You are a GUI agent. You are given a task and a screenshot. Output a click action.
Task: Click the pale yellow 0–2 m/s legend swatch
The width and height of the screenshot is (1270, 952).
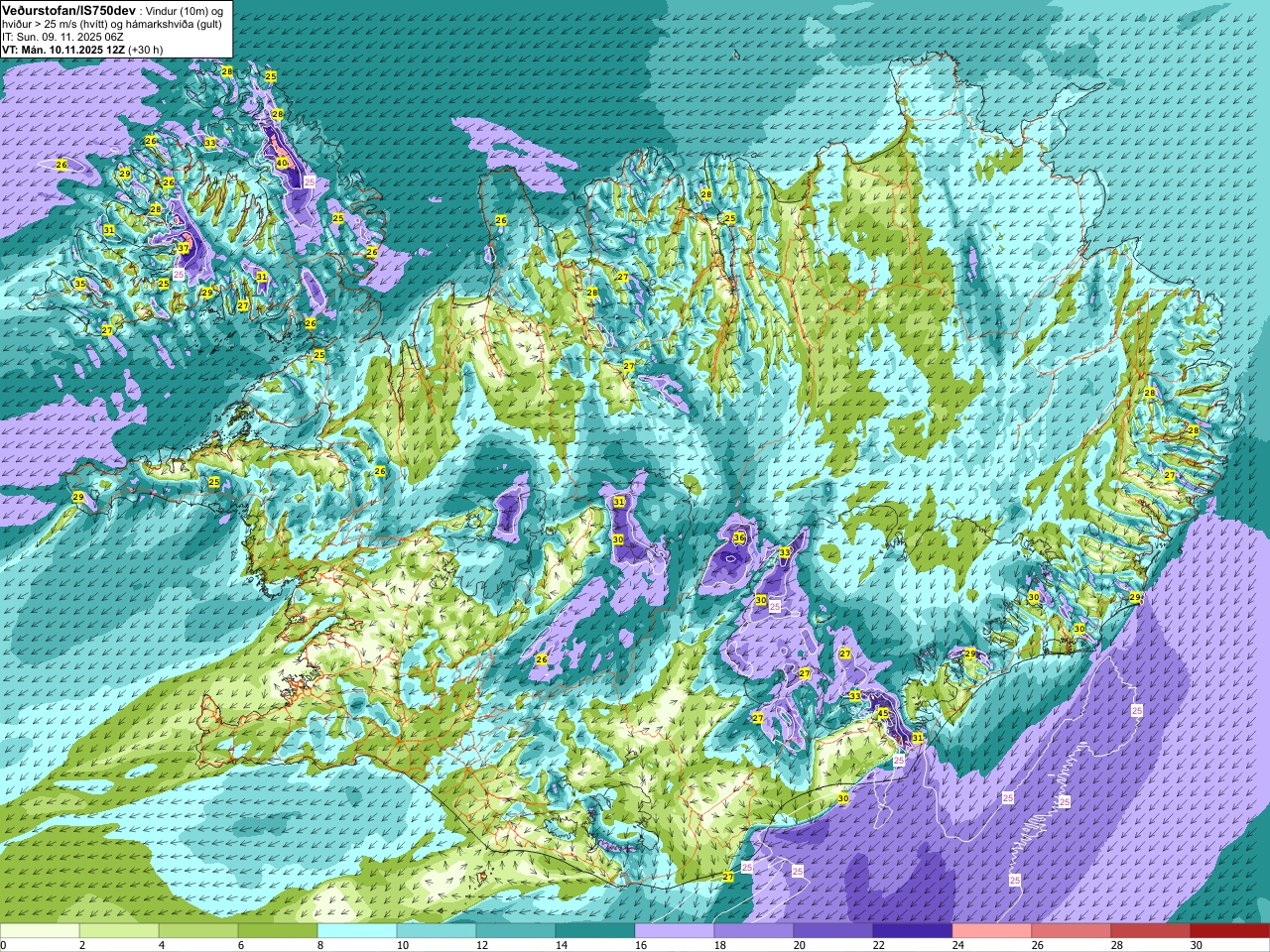pos(40,931)
